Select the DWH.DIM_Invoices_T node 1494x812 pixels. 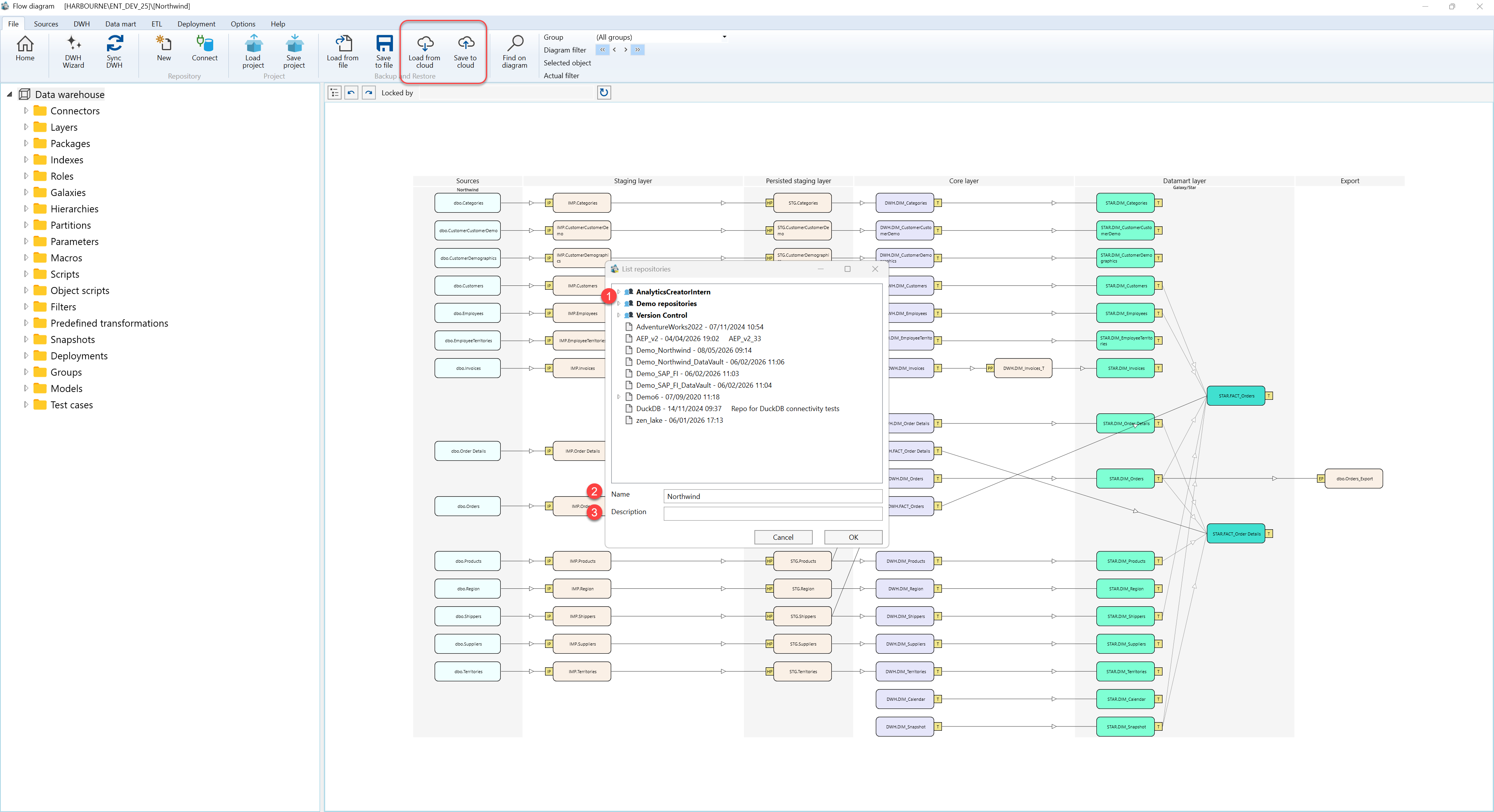click(1023, 368)
